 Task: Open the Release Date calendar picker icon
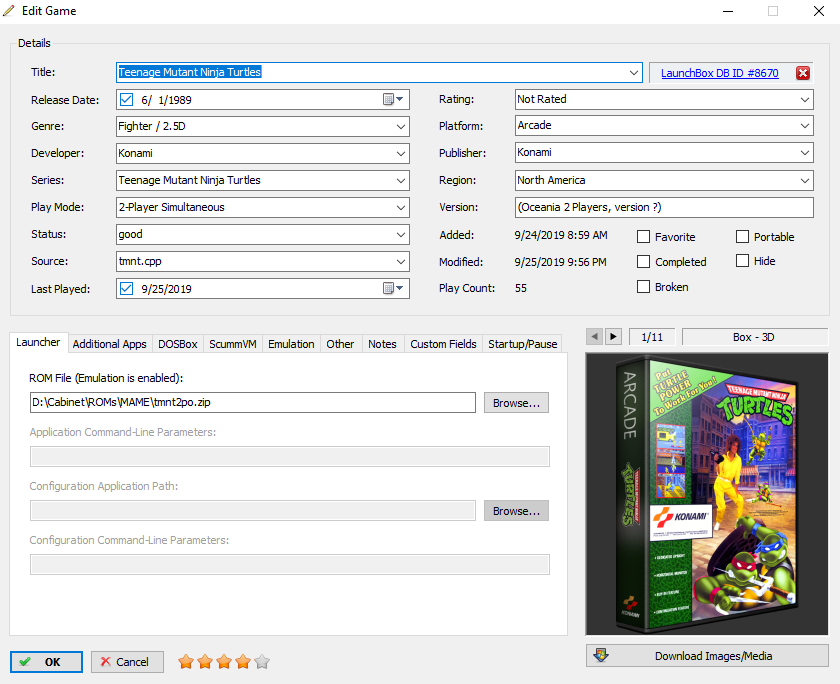point(393,99)
